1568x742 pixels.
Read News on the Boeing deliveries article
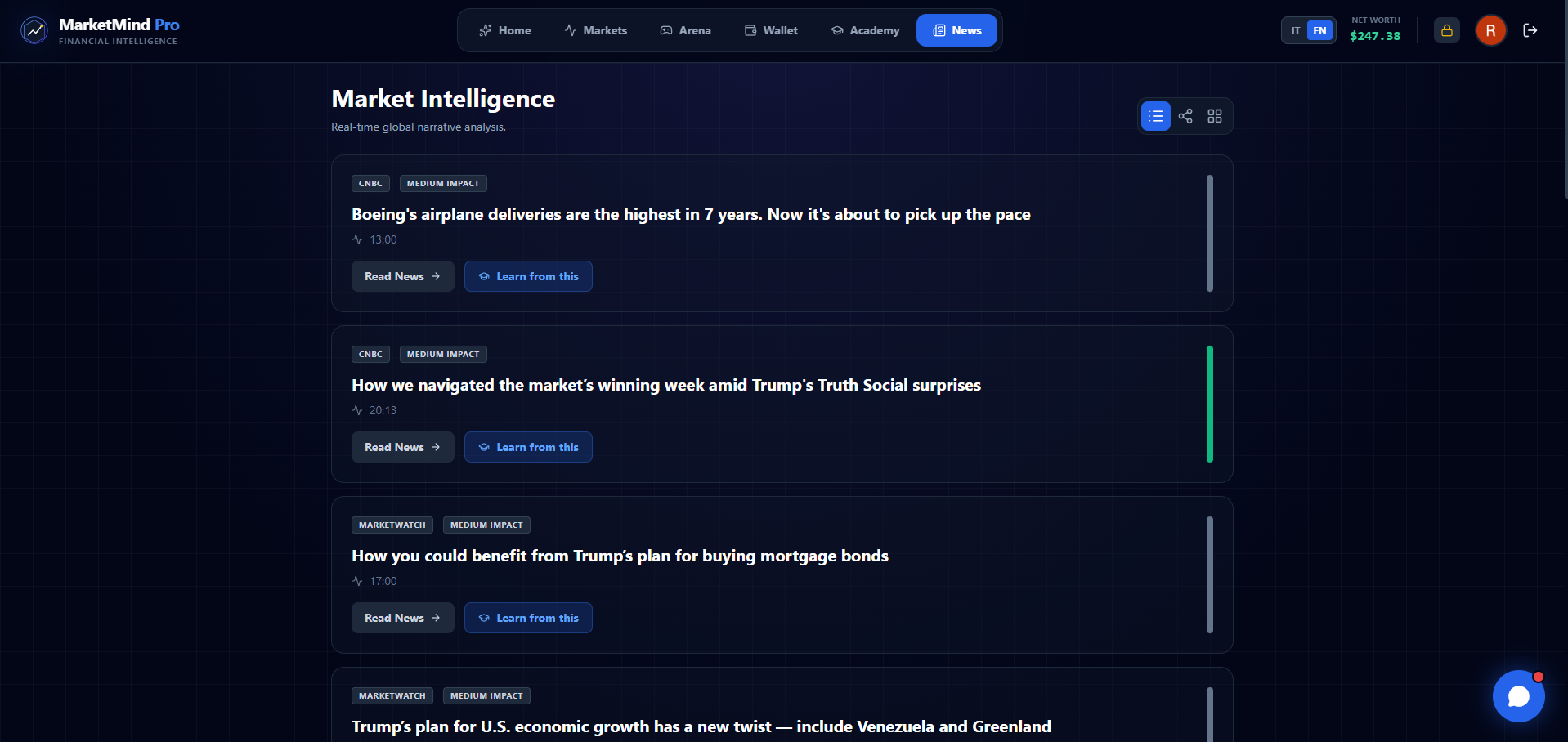click(402, 276)
